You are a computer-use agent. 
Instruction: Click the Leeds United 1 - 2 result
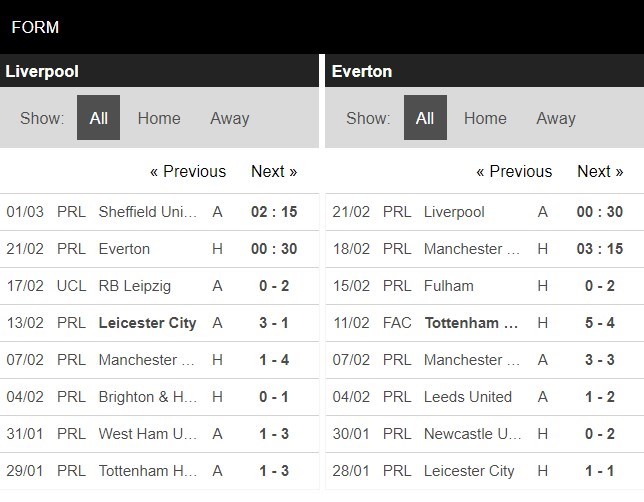600,397
